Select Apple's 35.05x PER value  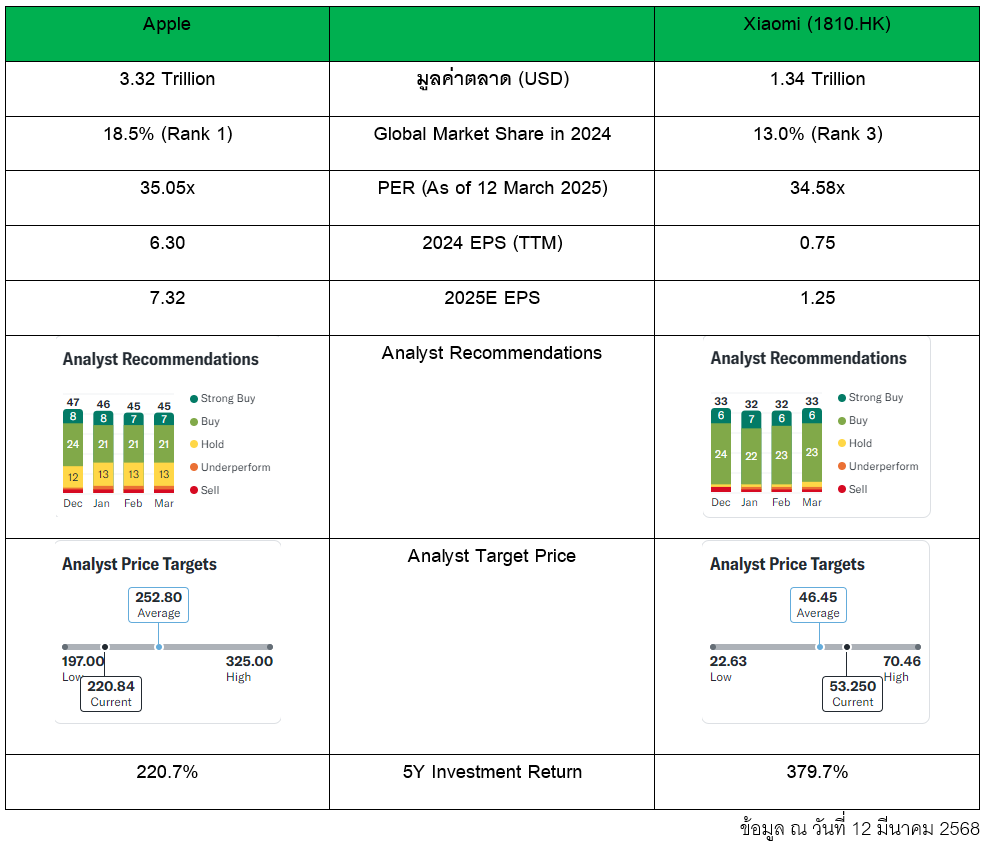(167, 188)
